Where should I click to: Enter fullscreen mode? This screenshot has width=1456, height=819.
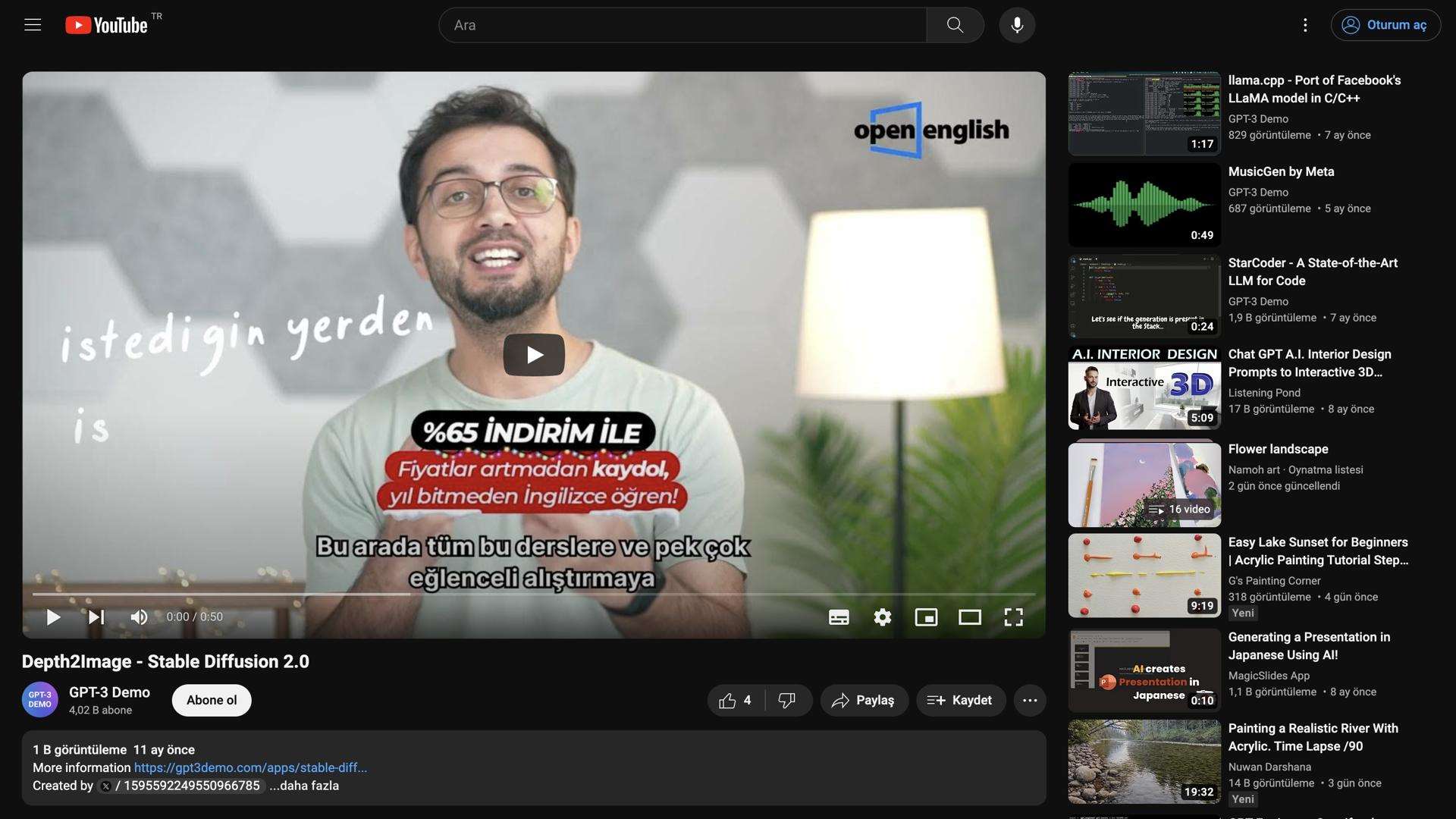(1013, 617)
